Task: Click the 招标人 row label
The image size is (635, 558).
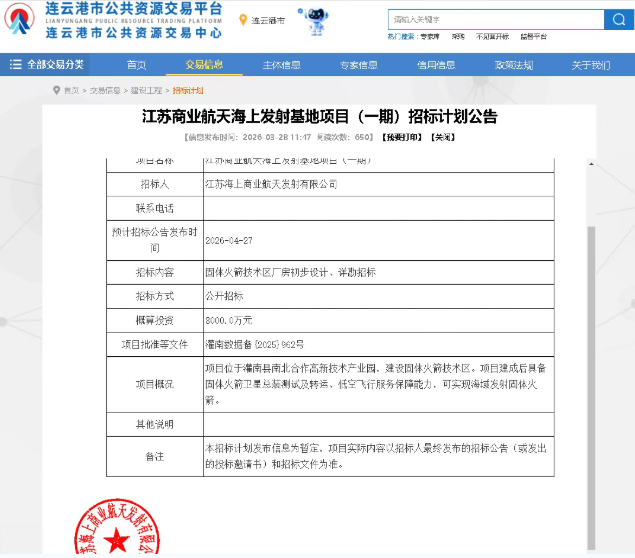Action: click(154, 184)
